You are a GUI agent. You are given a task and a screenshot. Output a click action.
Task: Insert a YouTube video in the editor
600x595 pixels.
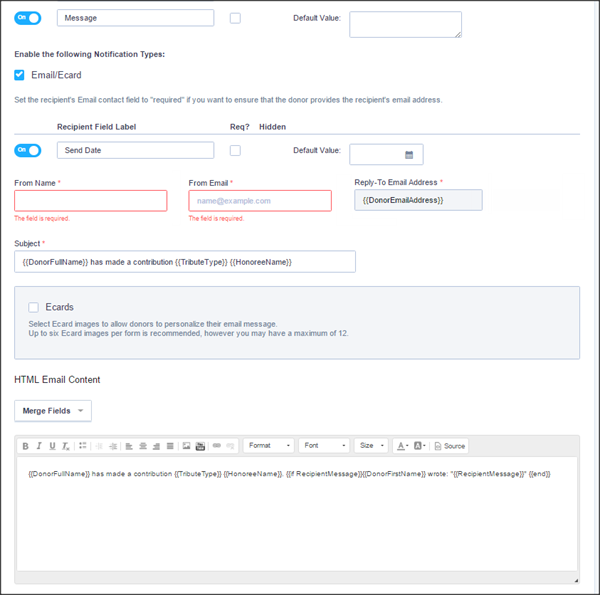(200, 446)
